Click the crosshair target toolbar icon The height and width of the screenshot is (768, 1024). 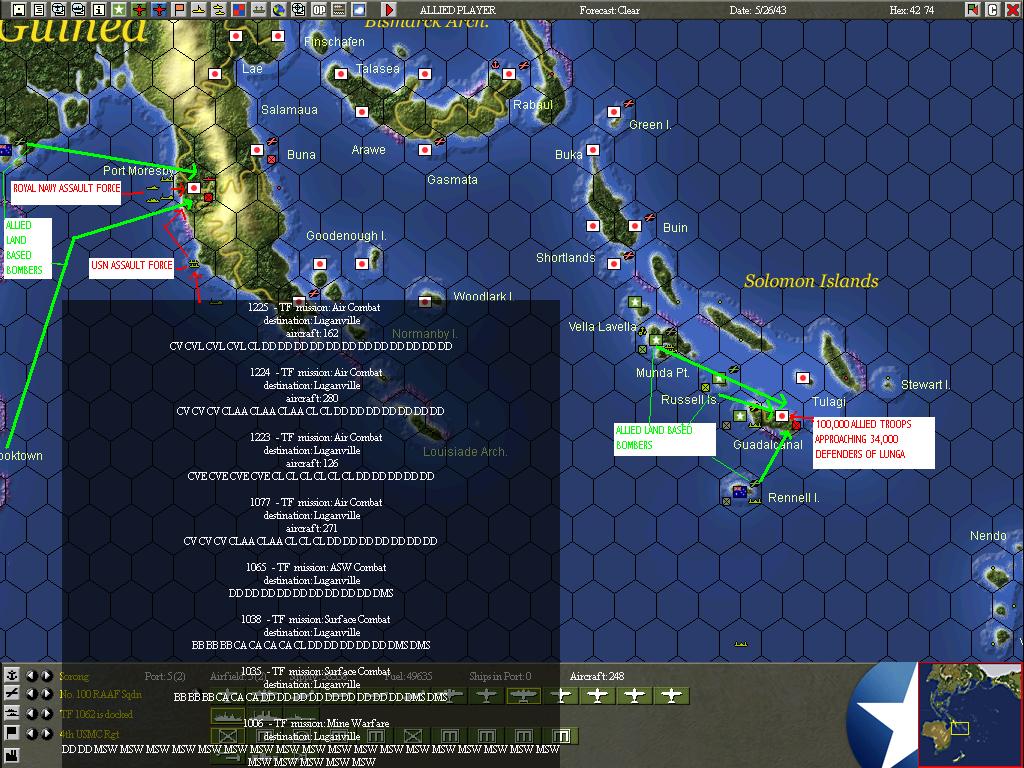tap(298, 10)
